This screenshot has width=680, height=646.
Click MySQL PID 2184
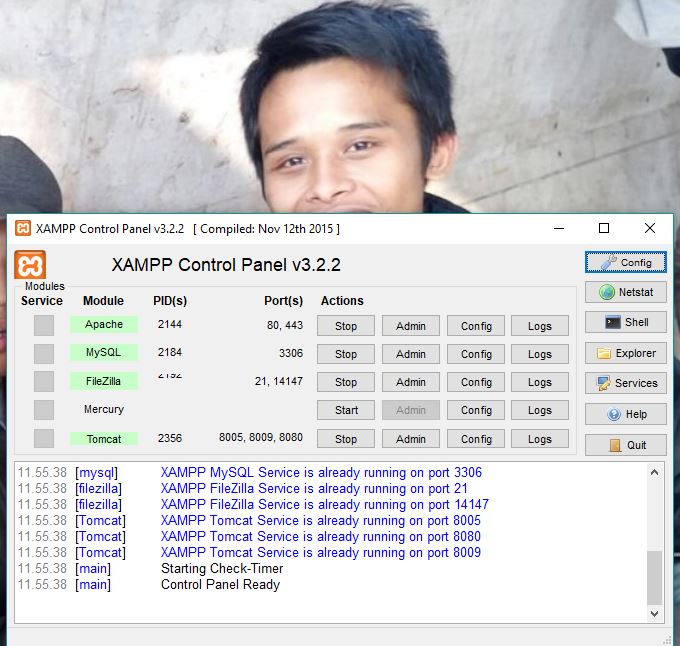170,352
